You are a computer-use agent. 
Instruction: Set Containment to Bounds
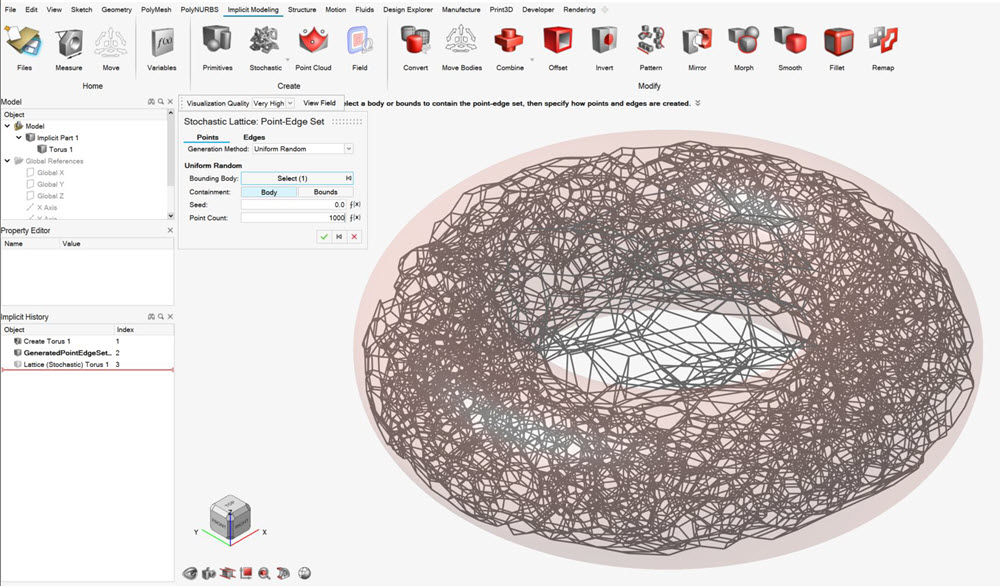coord(325,191)
